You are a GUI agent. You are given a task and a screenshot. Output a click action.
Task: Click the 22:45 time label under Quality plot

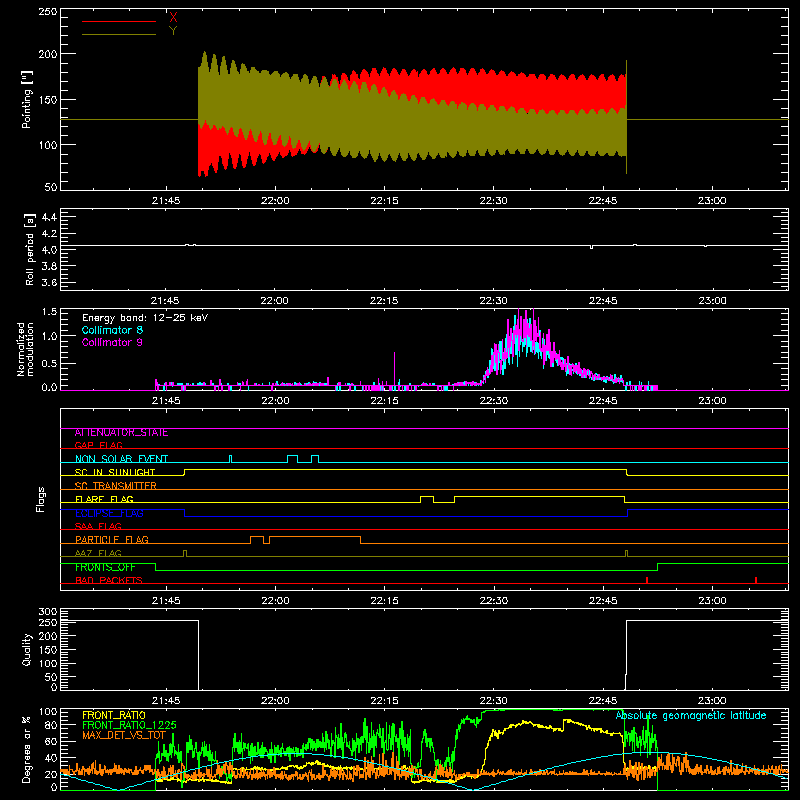pyautogui.click(x=603, y=701)
